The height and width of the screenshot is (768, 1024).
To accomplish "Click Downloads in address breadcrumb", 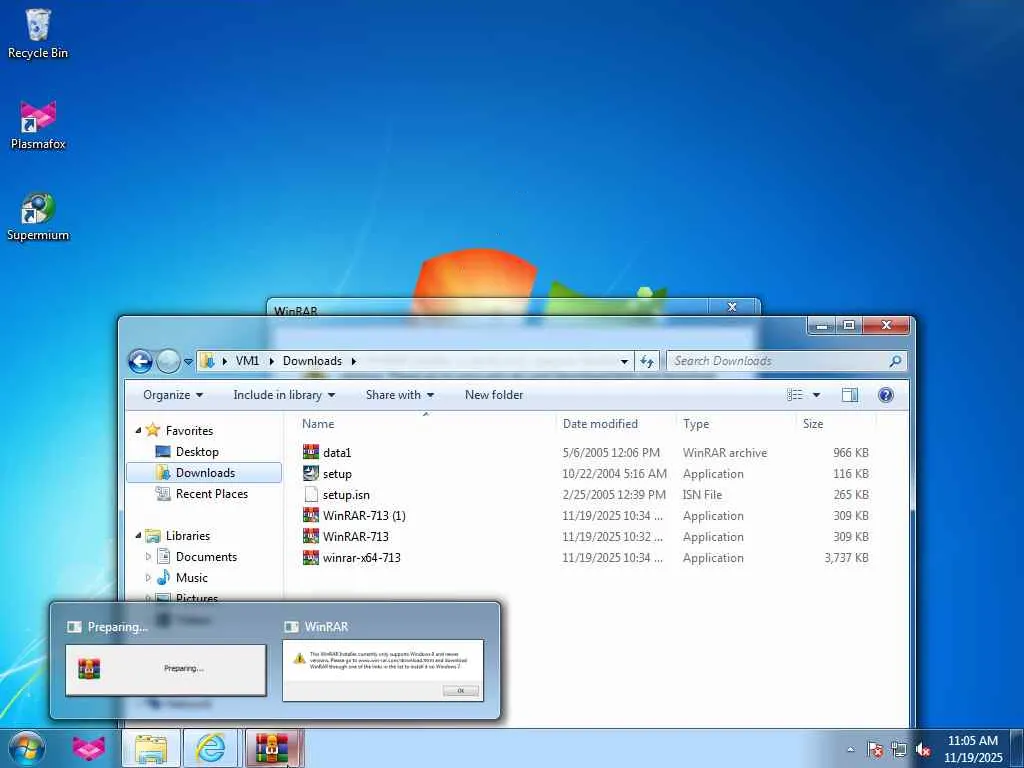I will 312,360.
